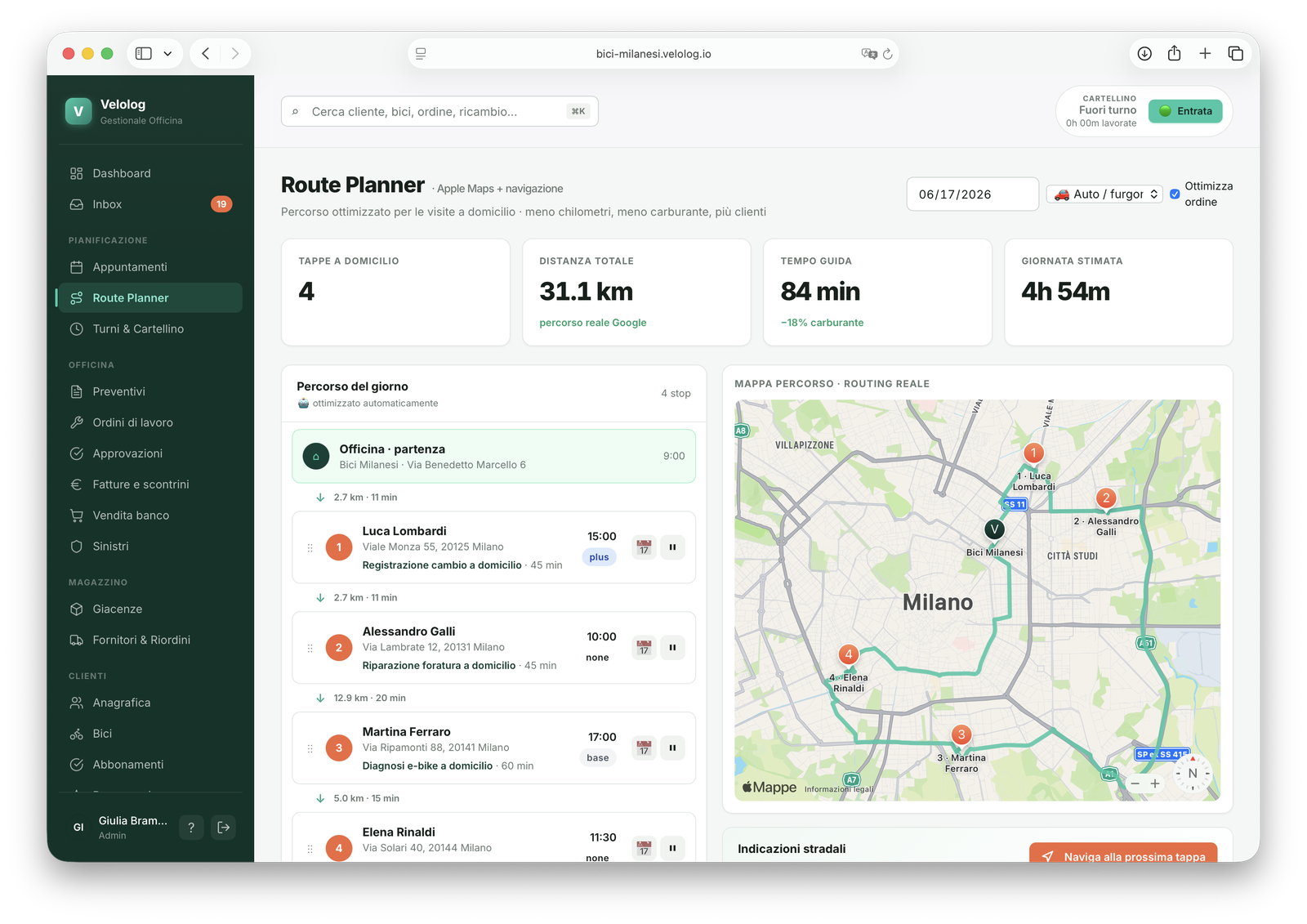Click the Bici bicycle icon

coord(77,734)
